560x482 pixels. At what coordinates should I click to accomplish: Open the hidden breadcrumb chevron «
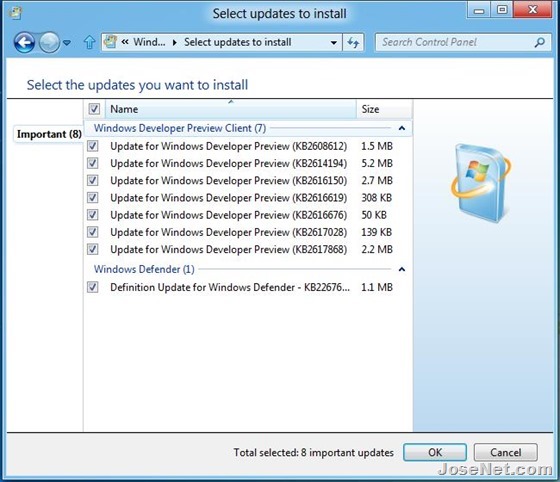tap(125, 42)
